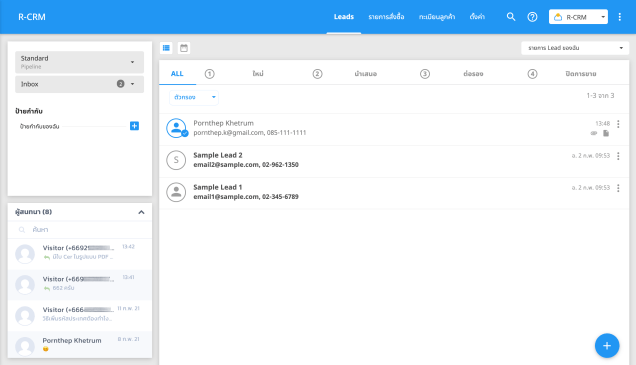636x365 pixels.
Task: Open Visitor chat dated 11 ก.พ. 21
Action: coord(80,316)
